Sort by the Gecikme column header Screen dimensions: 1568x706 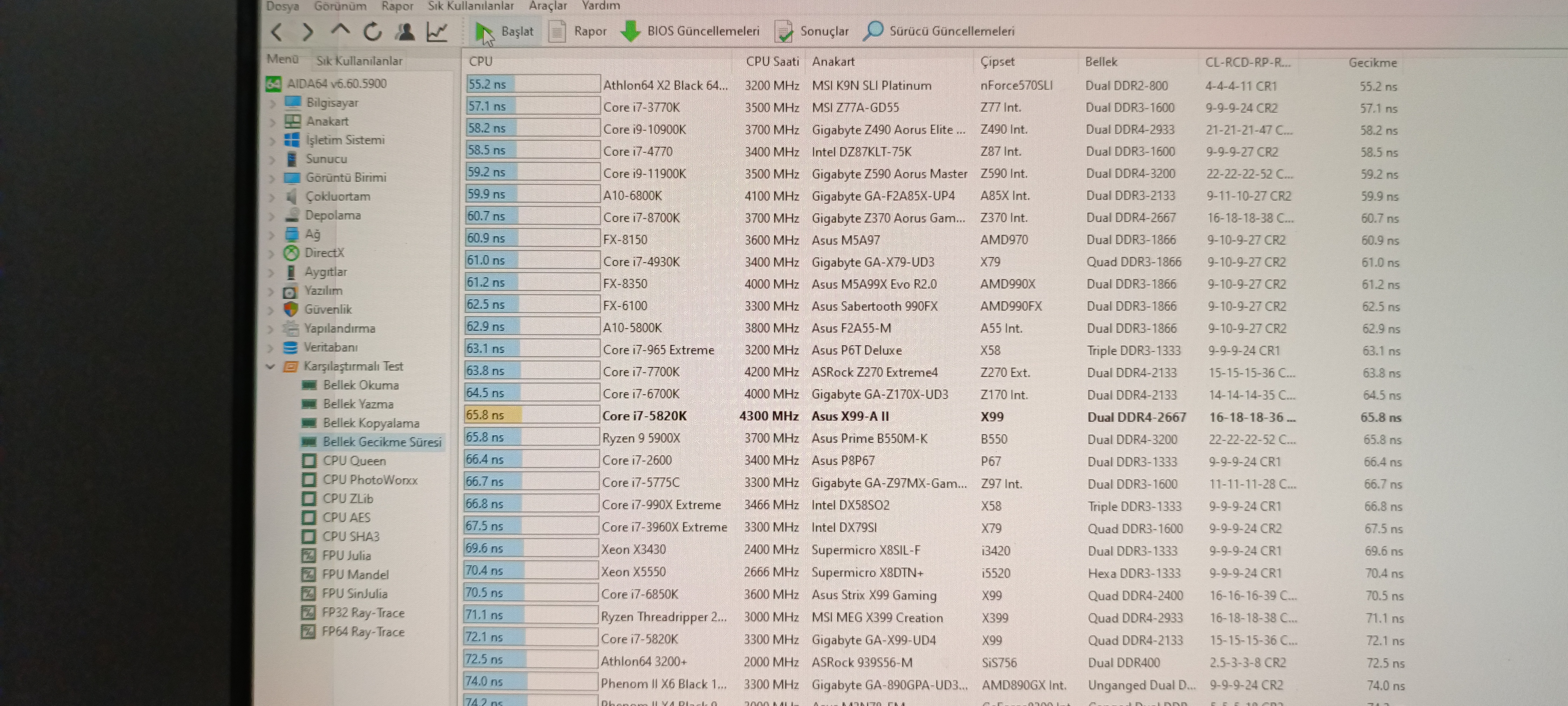[1372, 63]
